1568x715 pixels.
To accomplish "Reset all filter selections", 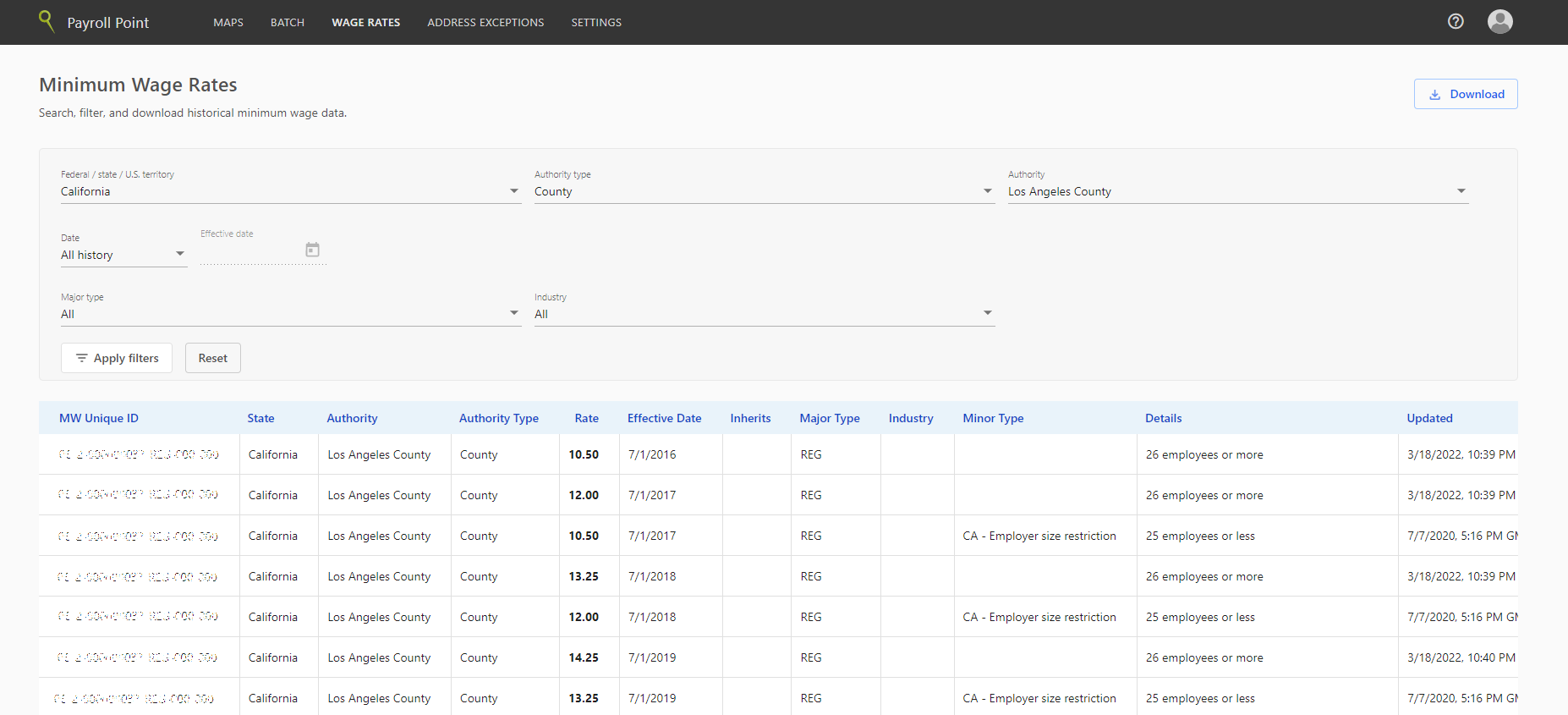I will (212, 358).
